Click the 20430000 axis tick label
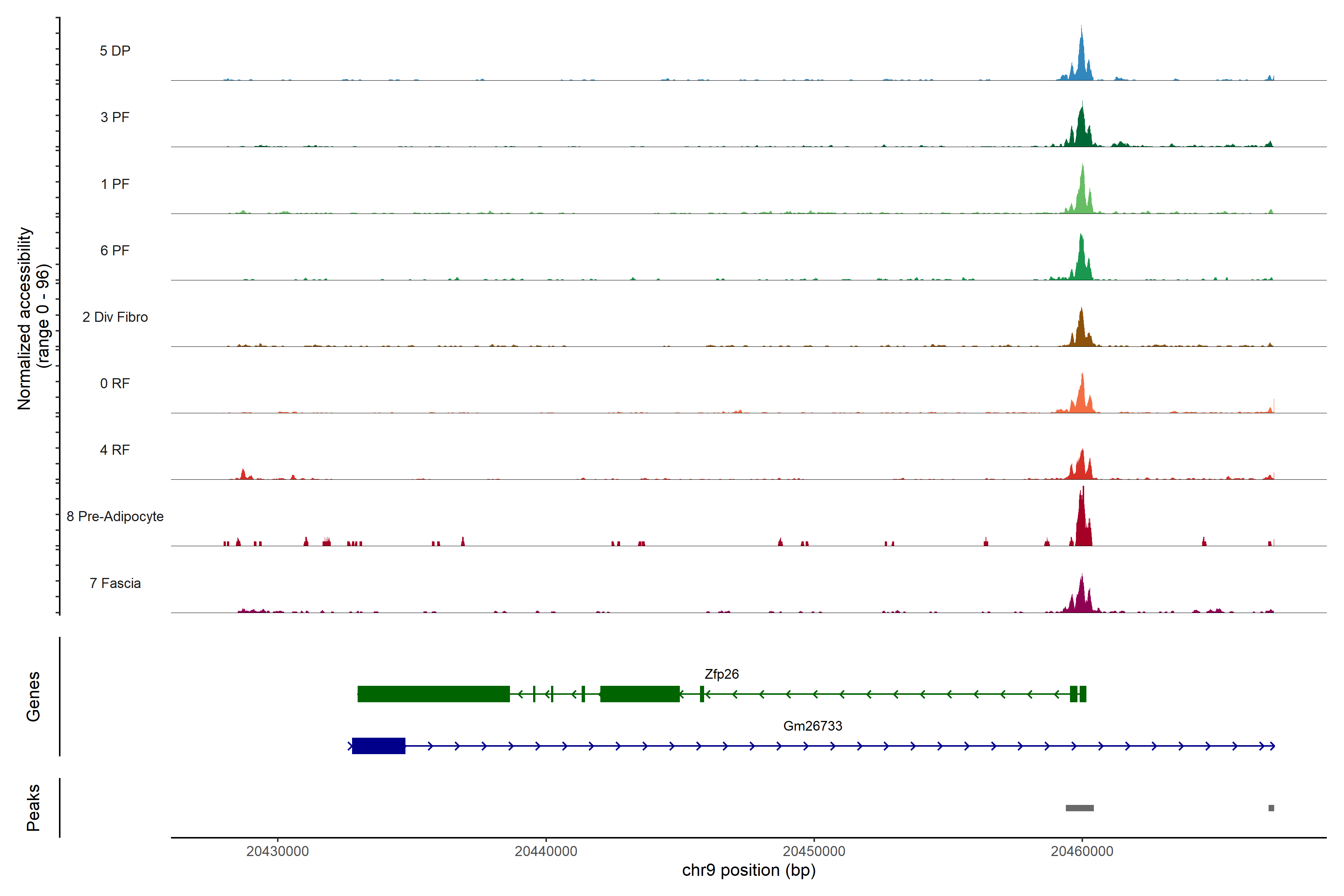The width and height of the screenshot is (1344, 896). coord(277,851)
